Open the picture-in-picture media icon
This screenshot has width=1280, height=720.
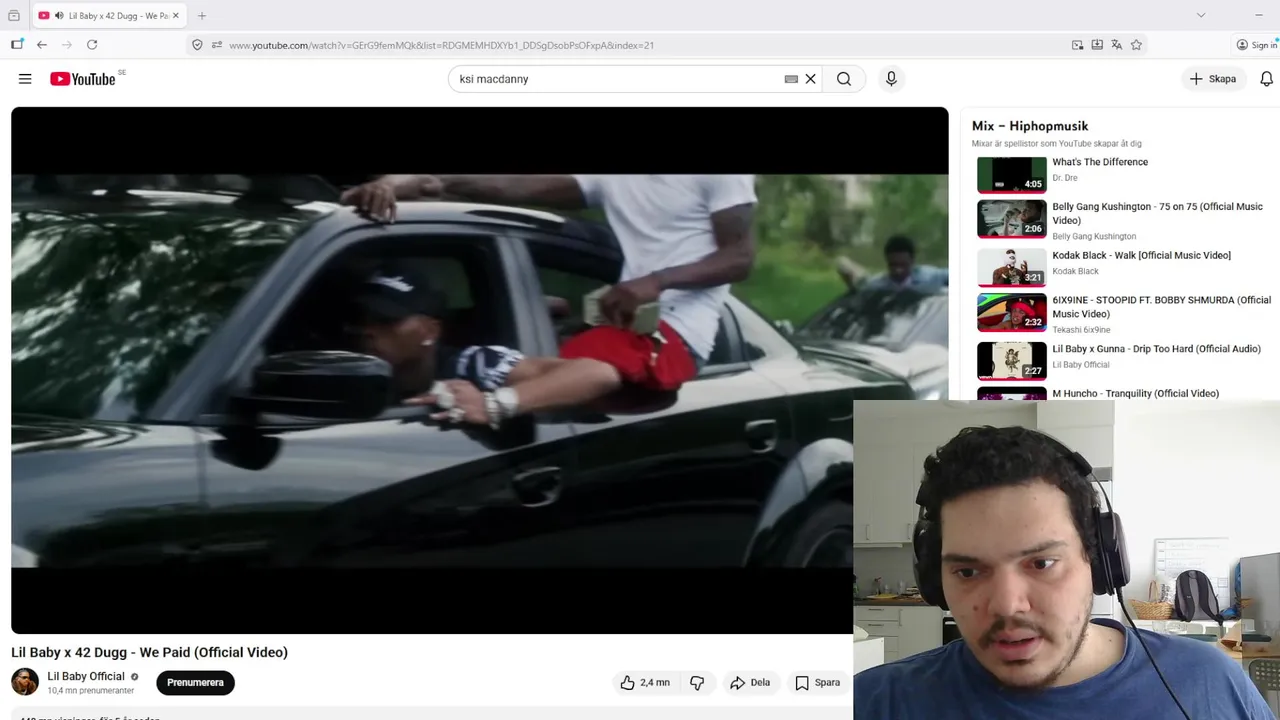tap(1077, 45)
